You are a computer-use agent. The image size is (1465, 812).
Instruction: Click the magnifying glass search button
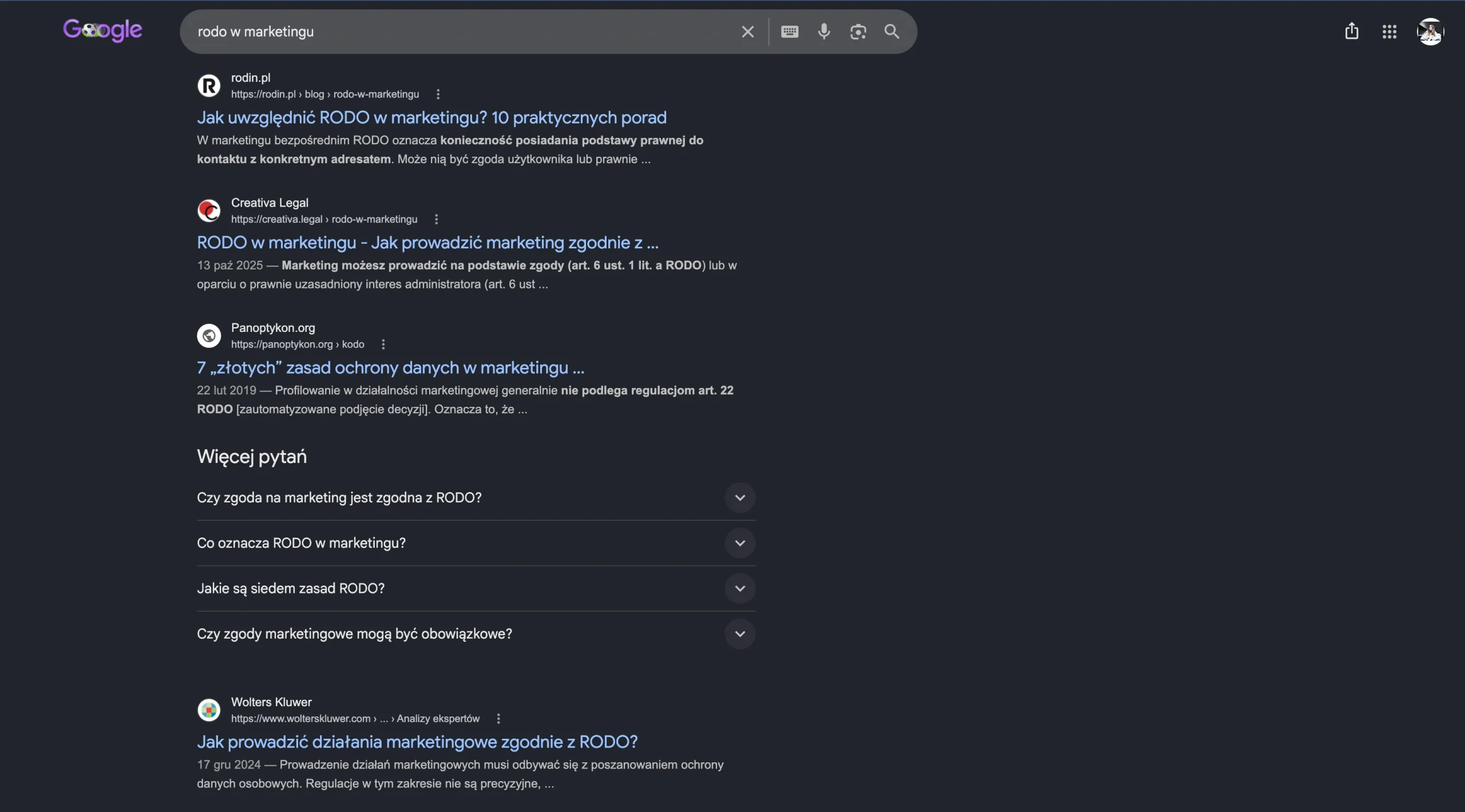[892, 31]
